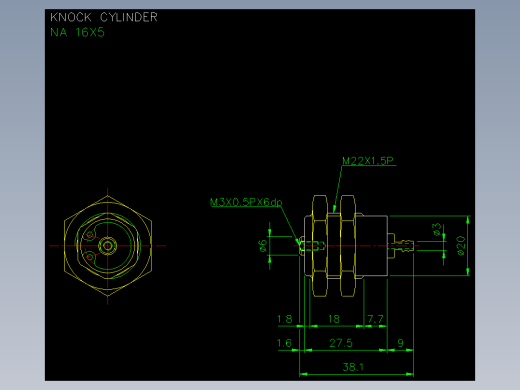Click the ø3 diameter dimension
Image resolution: width=520 pixels, height=390 pixels.
point(437,229)
